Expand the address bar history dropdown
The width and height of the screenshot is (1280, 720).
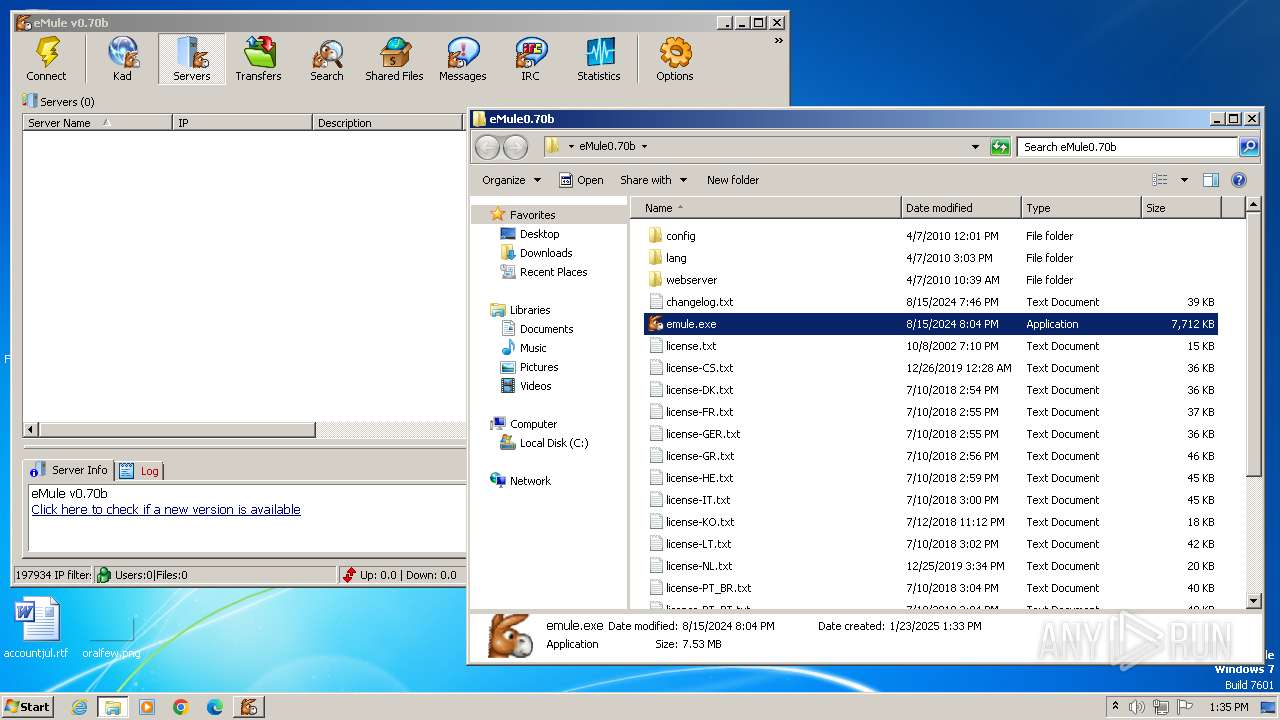click(976, 147)
